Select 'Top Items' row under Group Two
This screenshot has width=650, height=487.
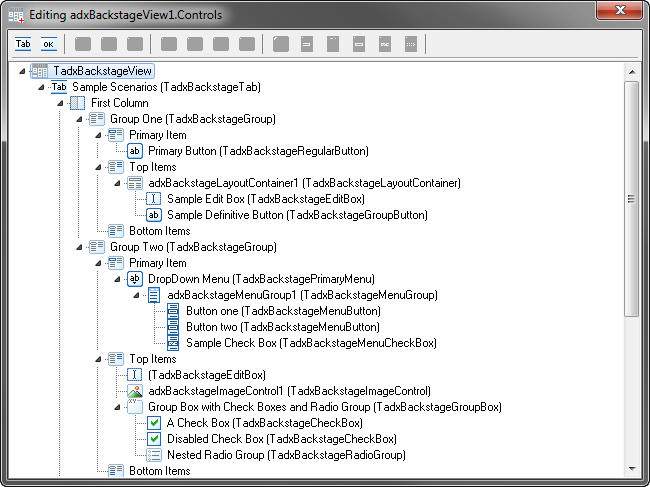tap(153, 359)
